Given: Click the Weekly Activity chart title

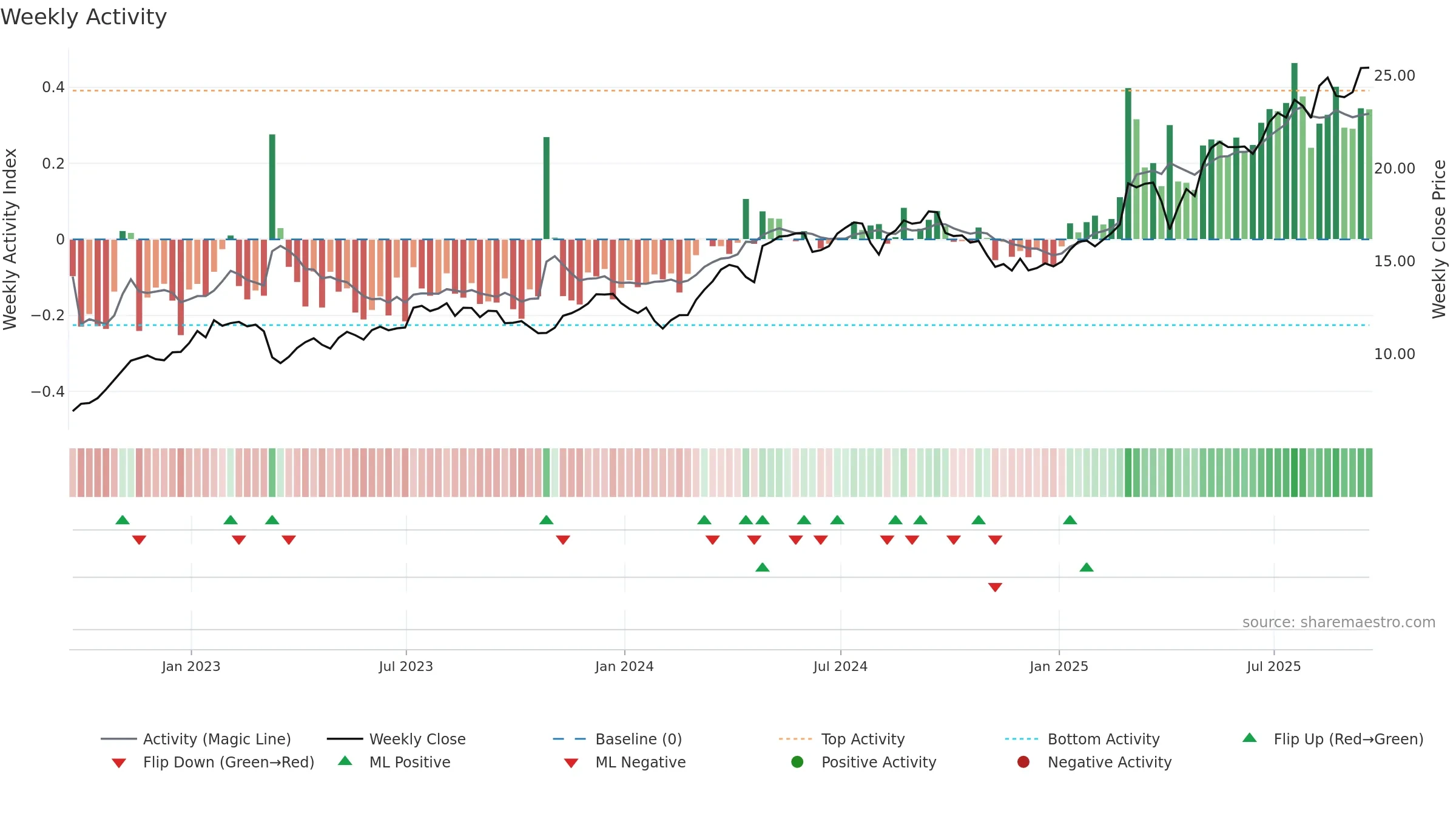Looking at the screenshot, I should (x=84, y=17).
